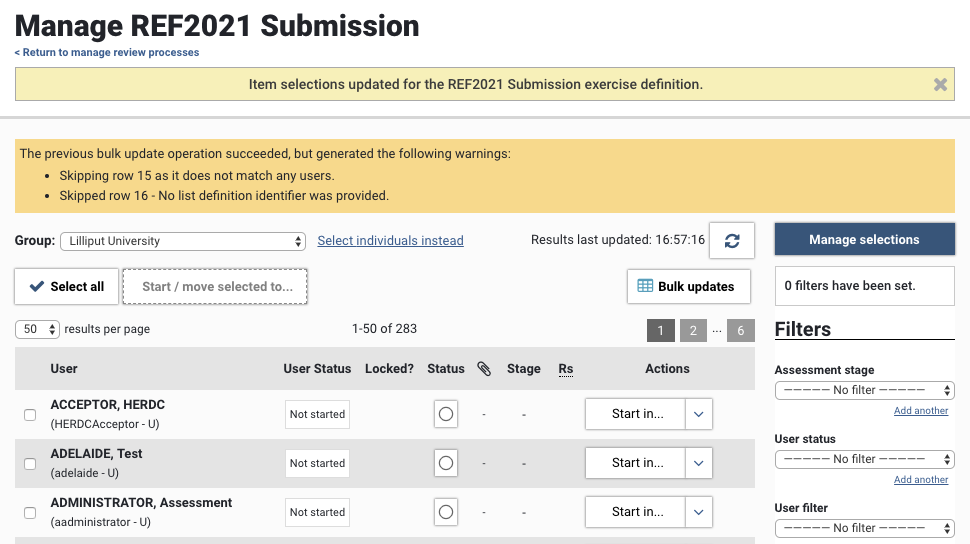The image size is (970, 544).
Task: Click Return to manage review processes link
Action: [107, 52]
